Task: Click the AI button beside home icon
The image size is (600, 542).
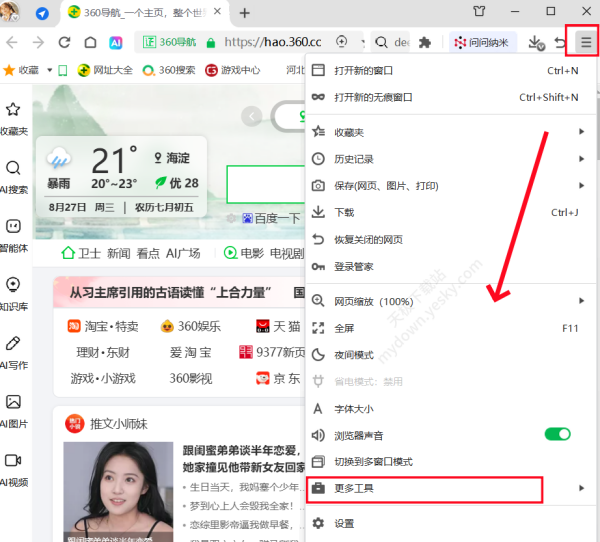Action: click(116, 43)
